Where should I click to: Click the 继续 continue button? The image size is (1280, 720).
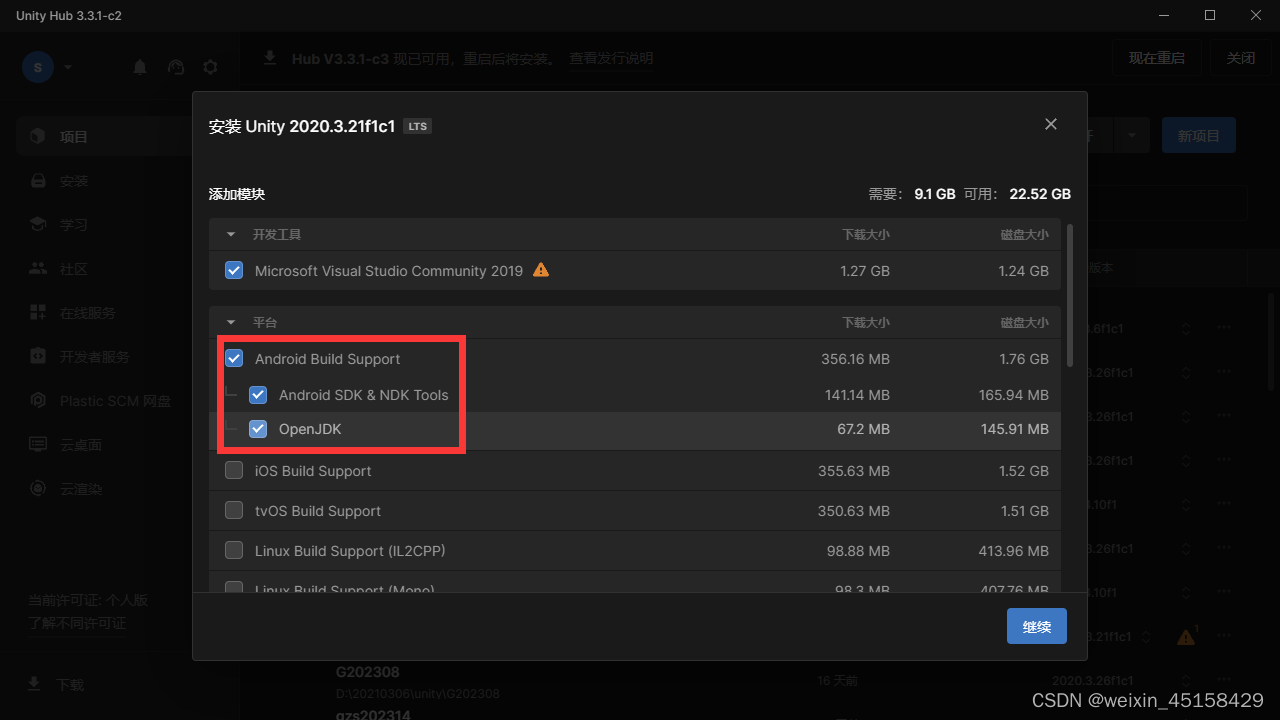coord(1037,626)
